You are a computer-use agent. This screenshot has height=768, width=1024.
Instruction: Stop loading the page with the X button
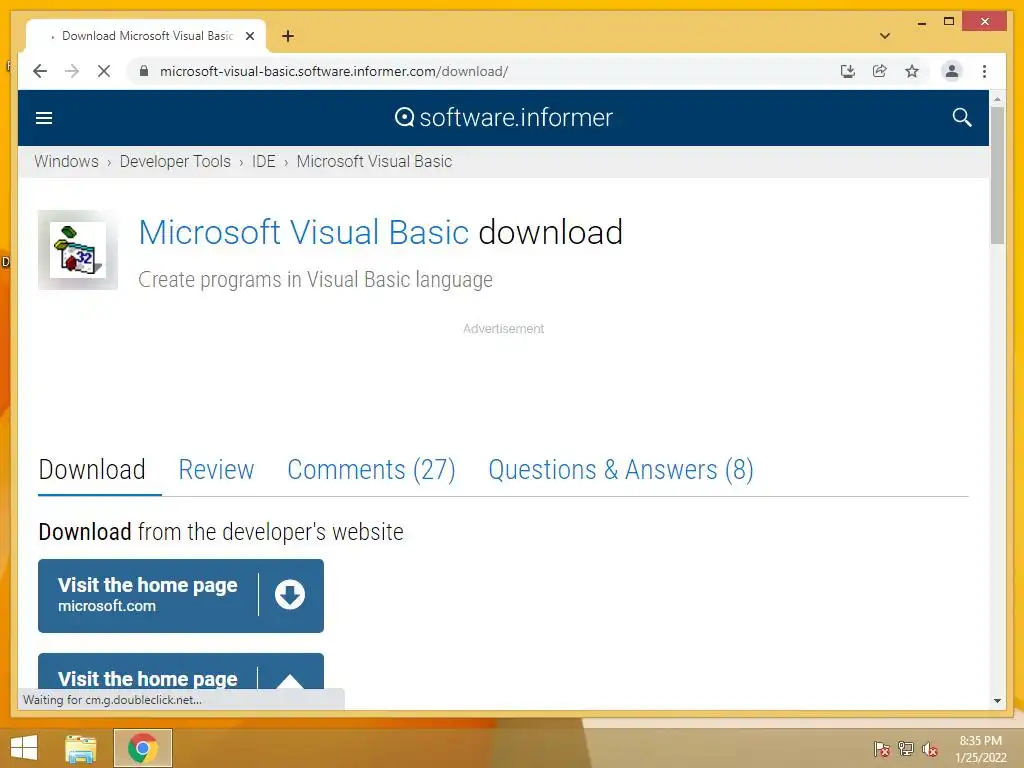(x=104, y=71)
